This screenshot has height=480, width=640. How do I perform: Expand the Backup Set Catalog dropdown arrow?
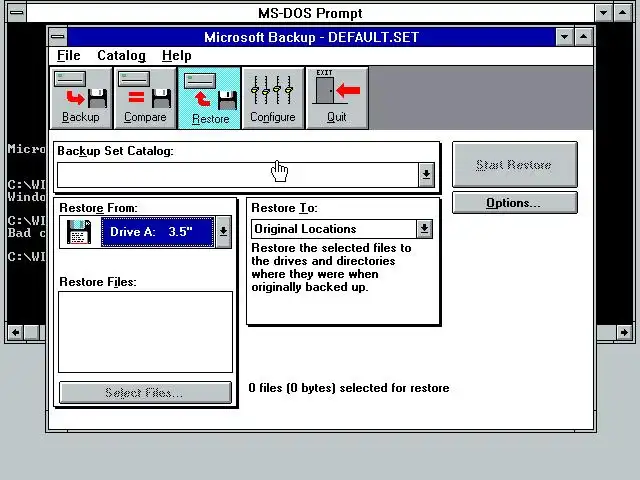[x=426, y=175]
